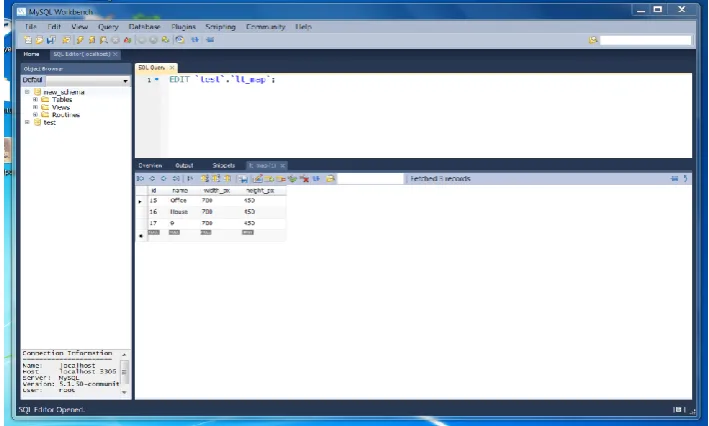
Task: Refresh result set blue arrows icon
Action: [x=316, y=179]
